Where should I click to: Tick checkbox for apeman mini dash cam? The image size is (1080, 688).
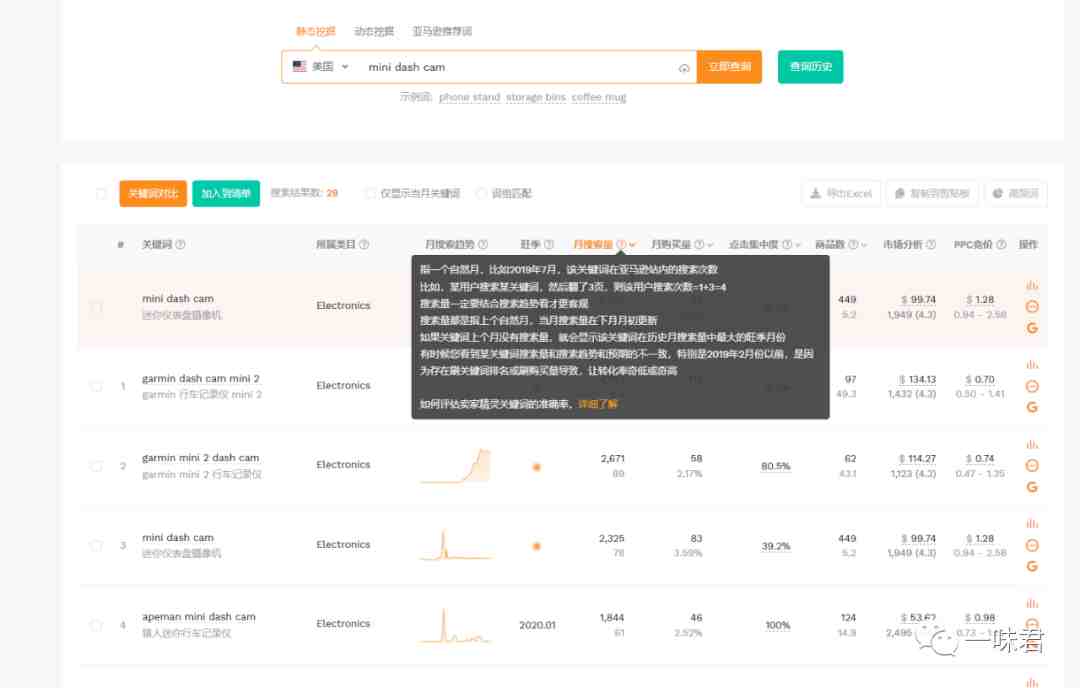click(x=96, y=625)
